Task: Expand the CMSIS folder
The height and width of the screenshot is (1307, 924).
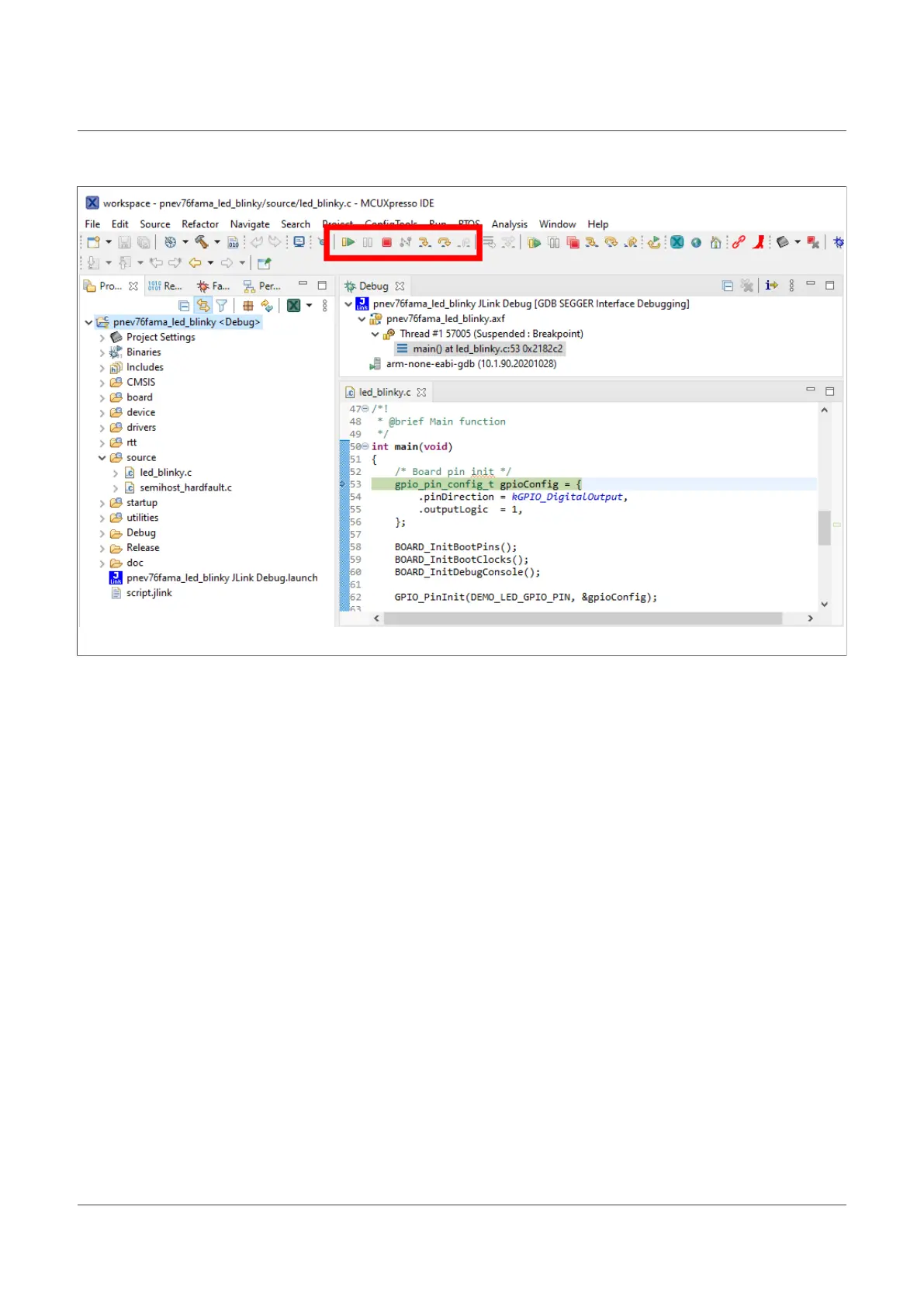Action: tap(102, 383)
